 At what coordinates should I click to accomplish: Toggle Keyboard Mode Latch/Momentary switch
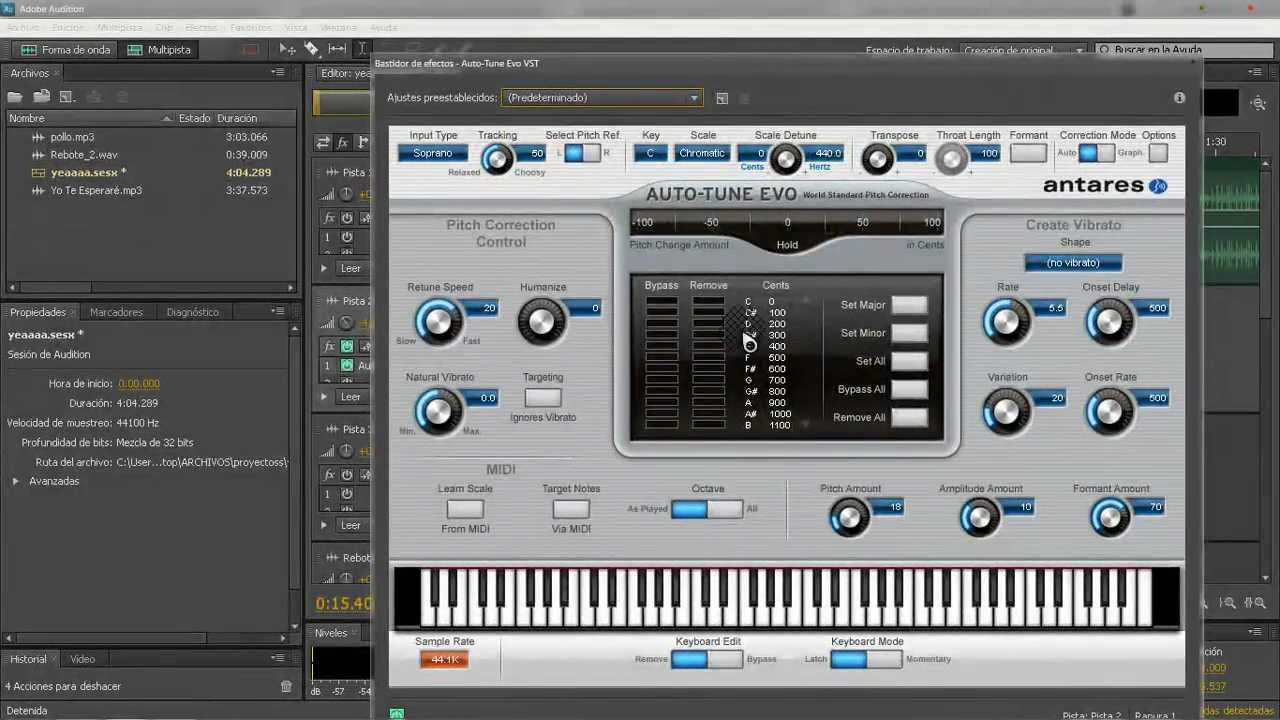pos(866,659)
